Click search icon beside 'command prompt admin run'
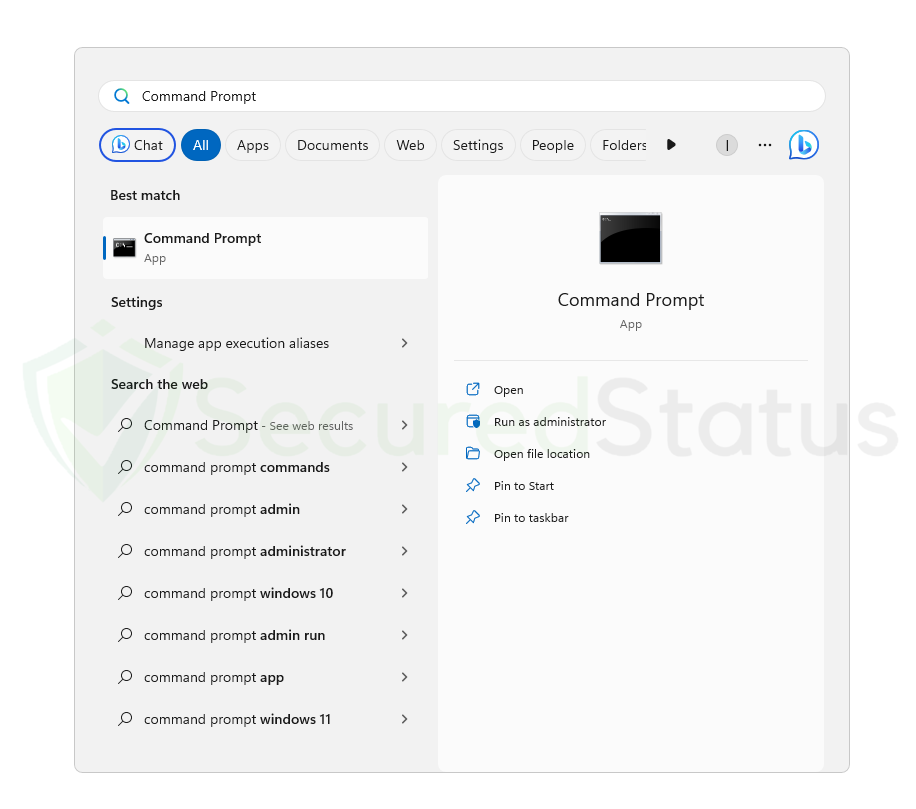Viewport: 916px width, 809px height. (125, 635)
